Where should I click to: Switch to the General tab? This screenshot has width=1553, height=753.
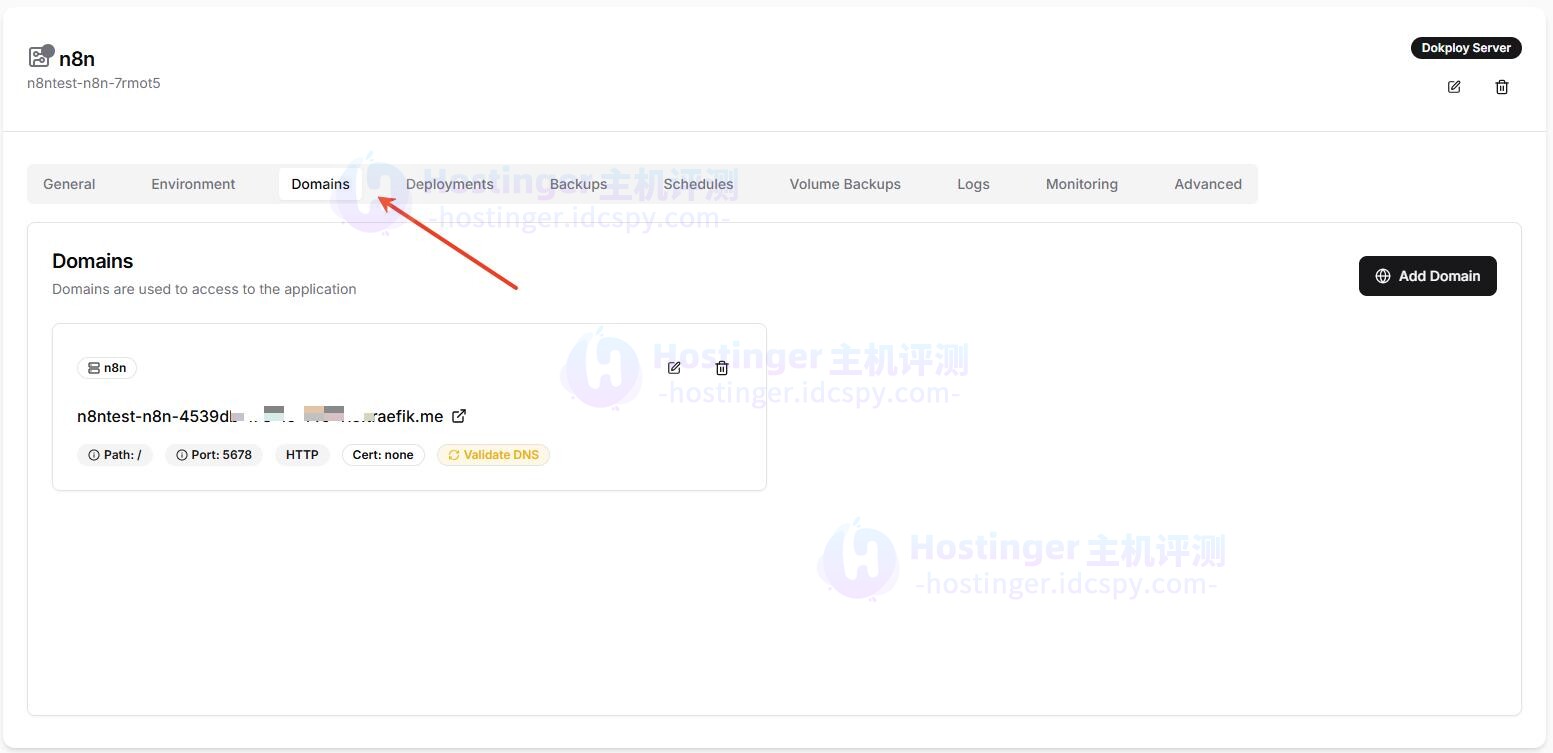[x=69, y=184]
